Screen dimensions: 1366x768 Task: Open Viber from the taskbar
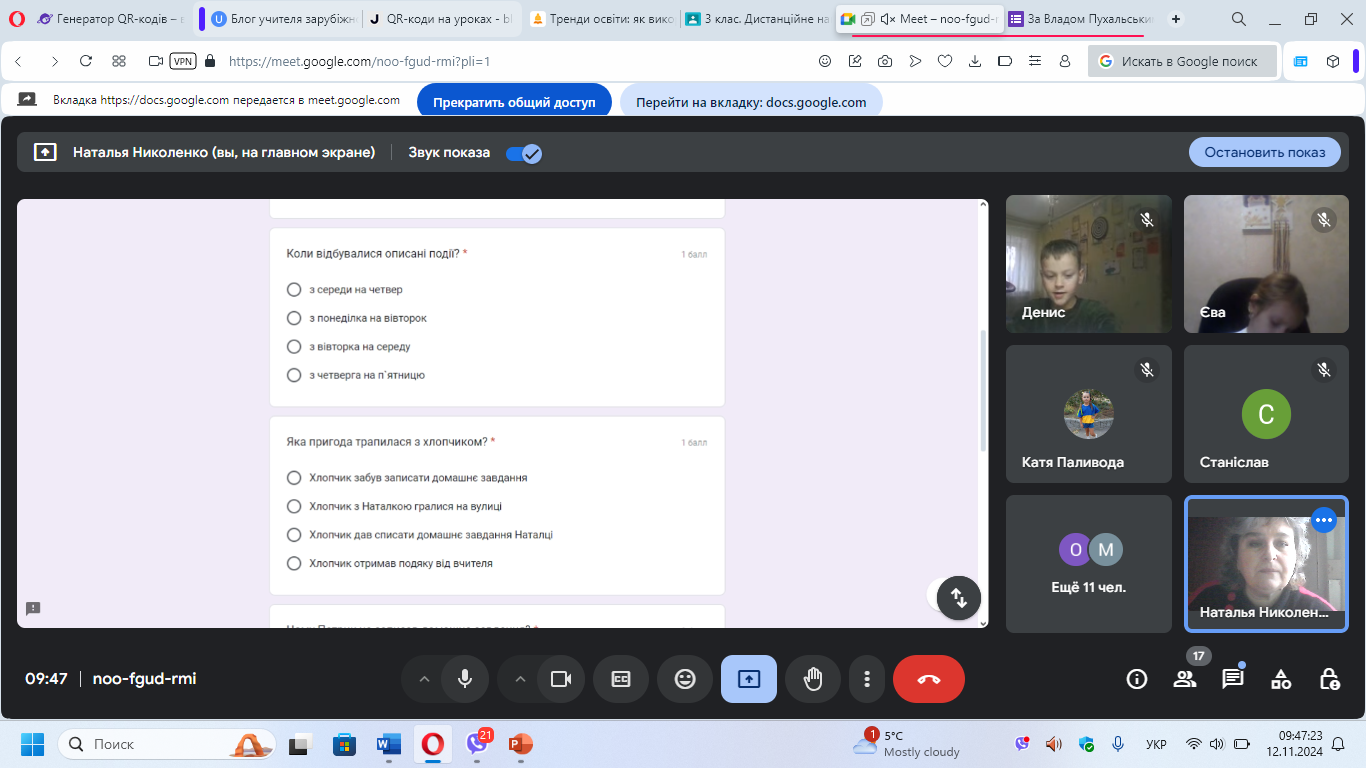coord(477,744)
